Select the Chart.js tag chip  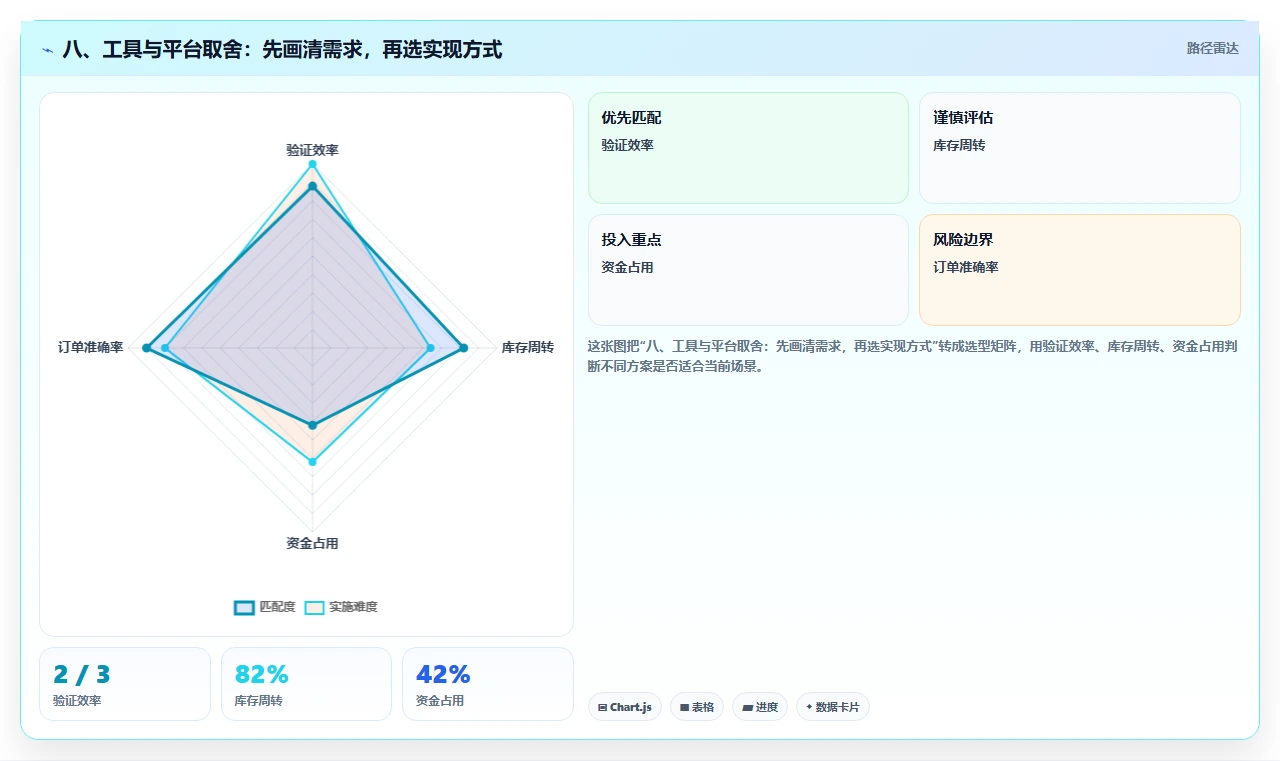click(625, 707)
